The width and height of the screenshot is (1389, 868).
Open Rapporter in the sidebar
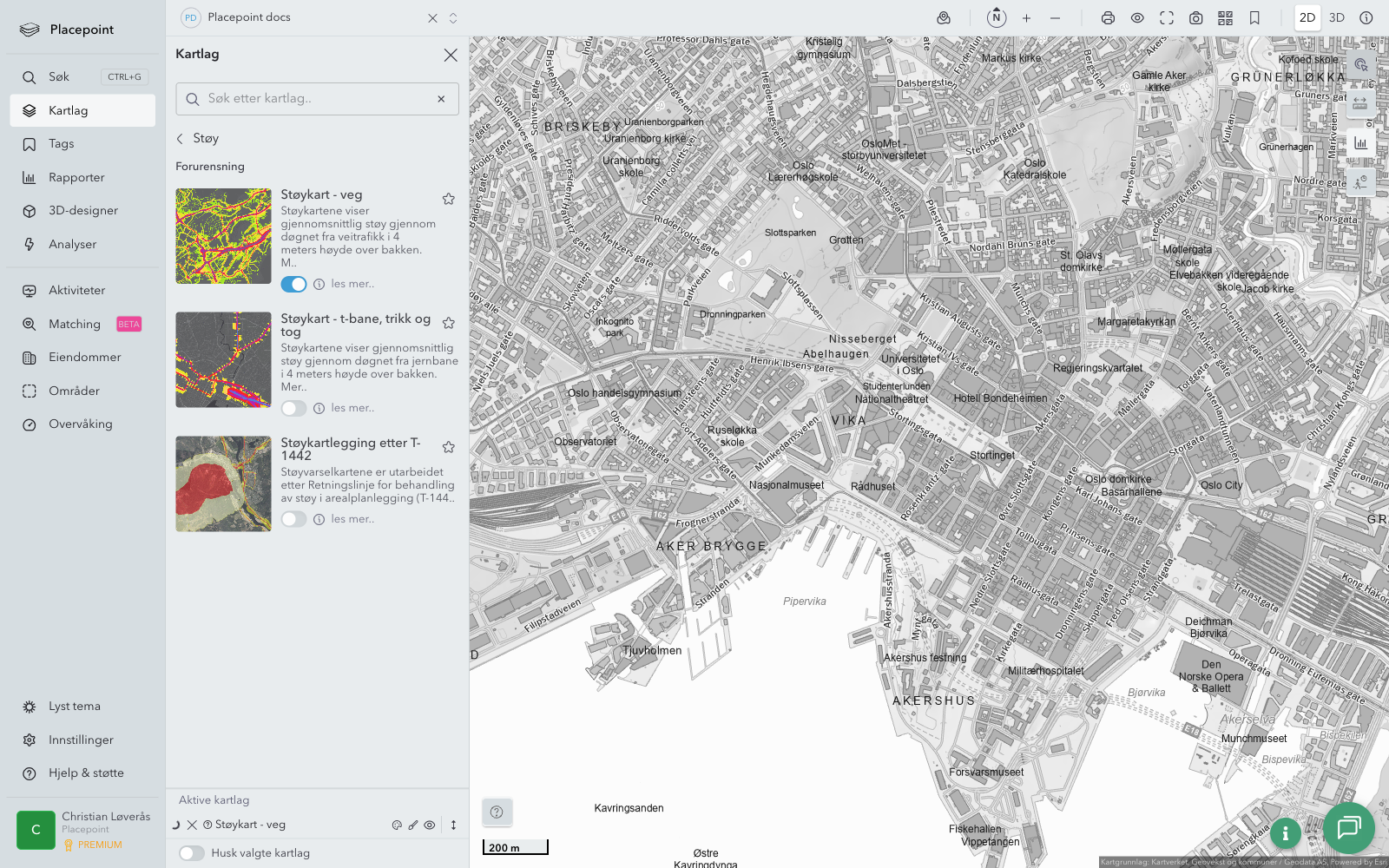(x=76, y=178)
